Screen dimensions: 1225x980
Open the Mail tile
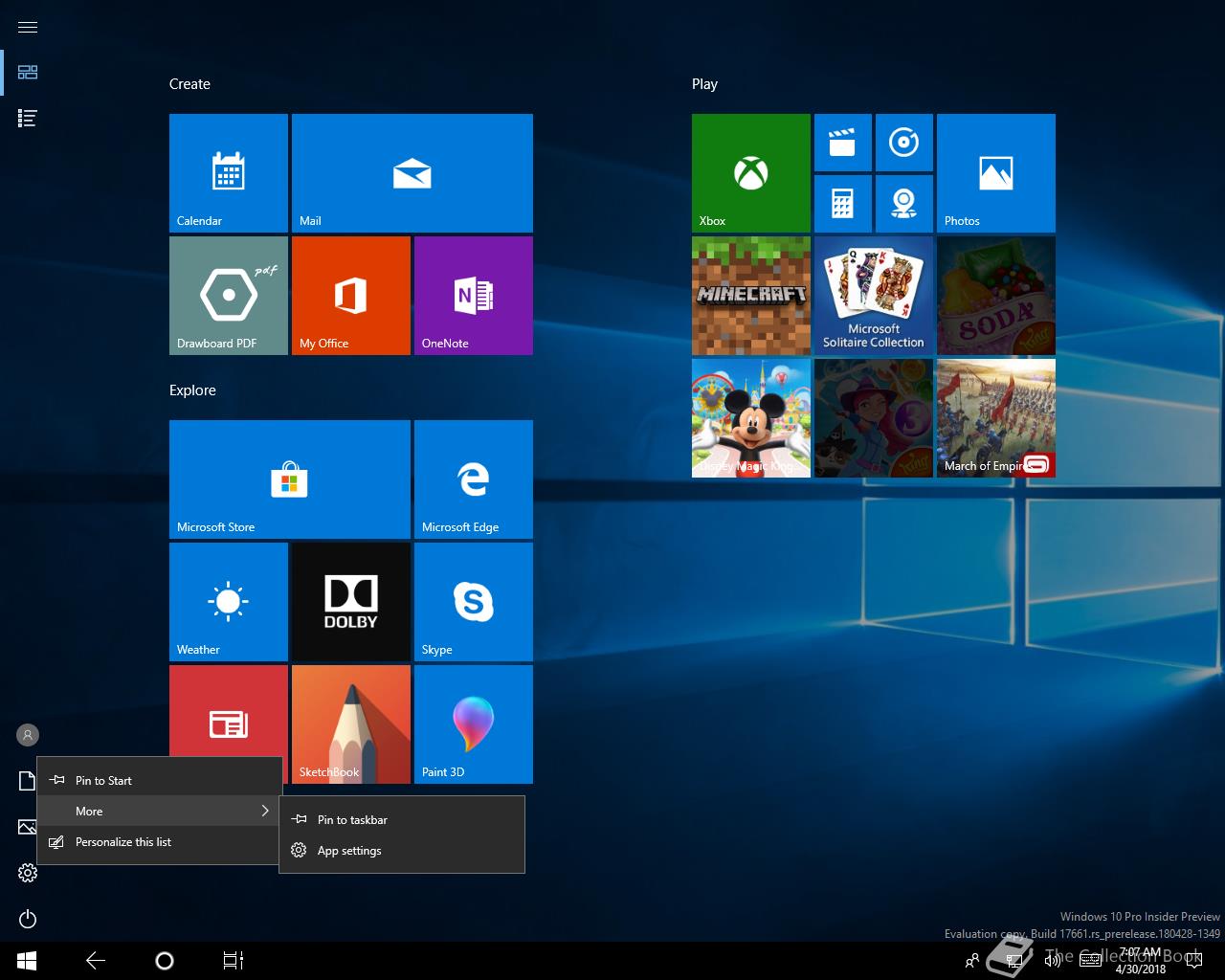[412, 173]
